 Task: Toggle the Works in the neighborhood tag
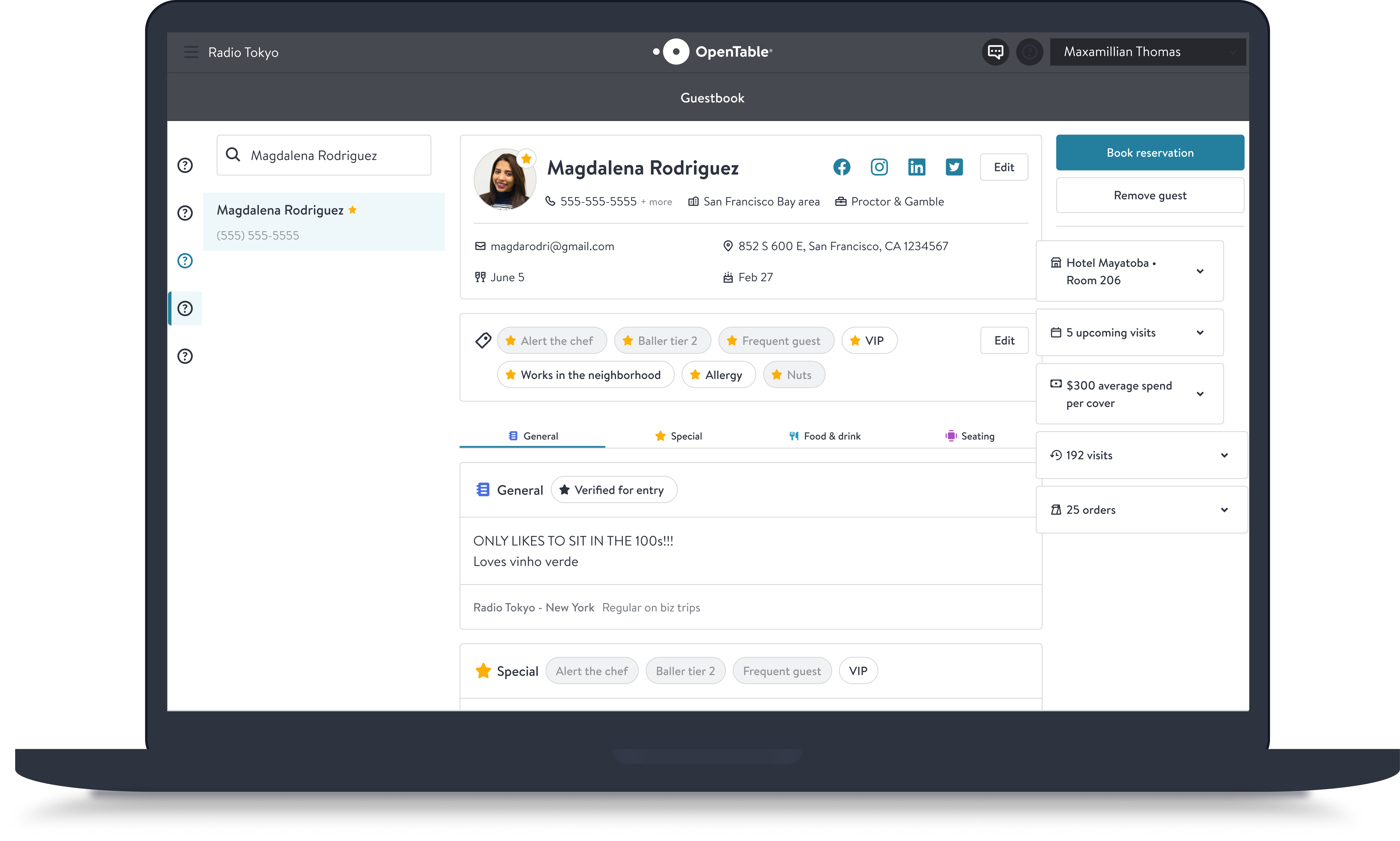tap(585, 375)
